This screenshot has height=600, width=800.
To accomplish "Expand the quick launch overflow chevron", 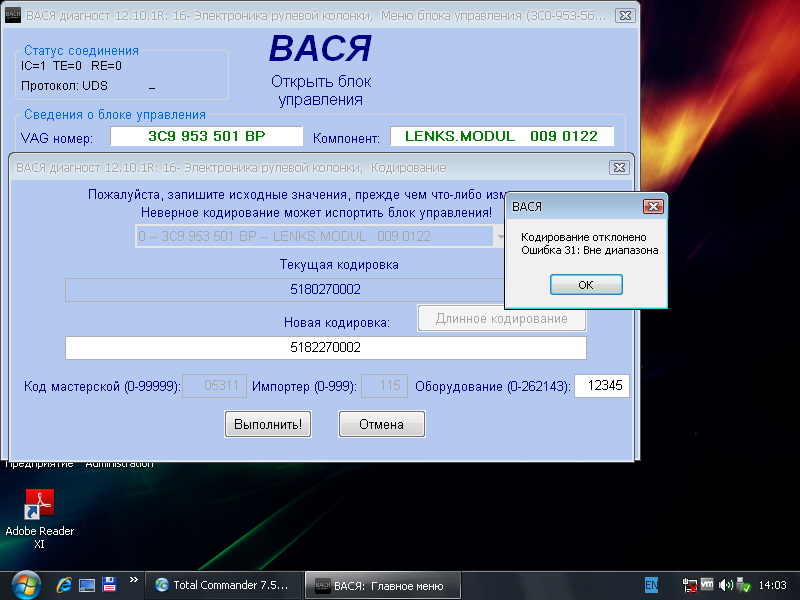I will click(x=132, y=580).
